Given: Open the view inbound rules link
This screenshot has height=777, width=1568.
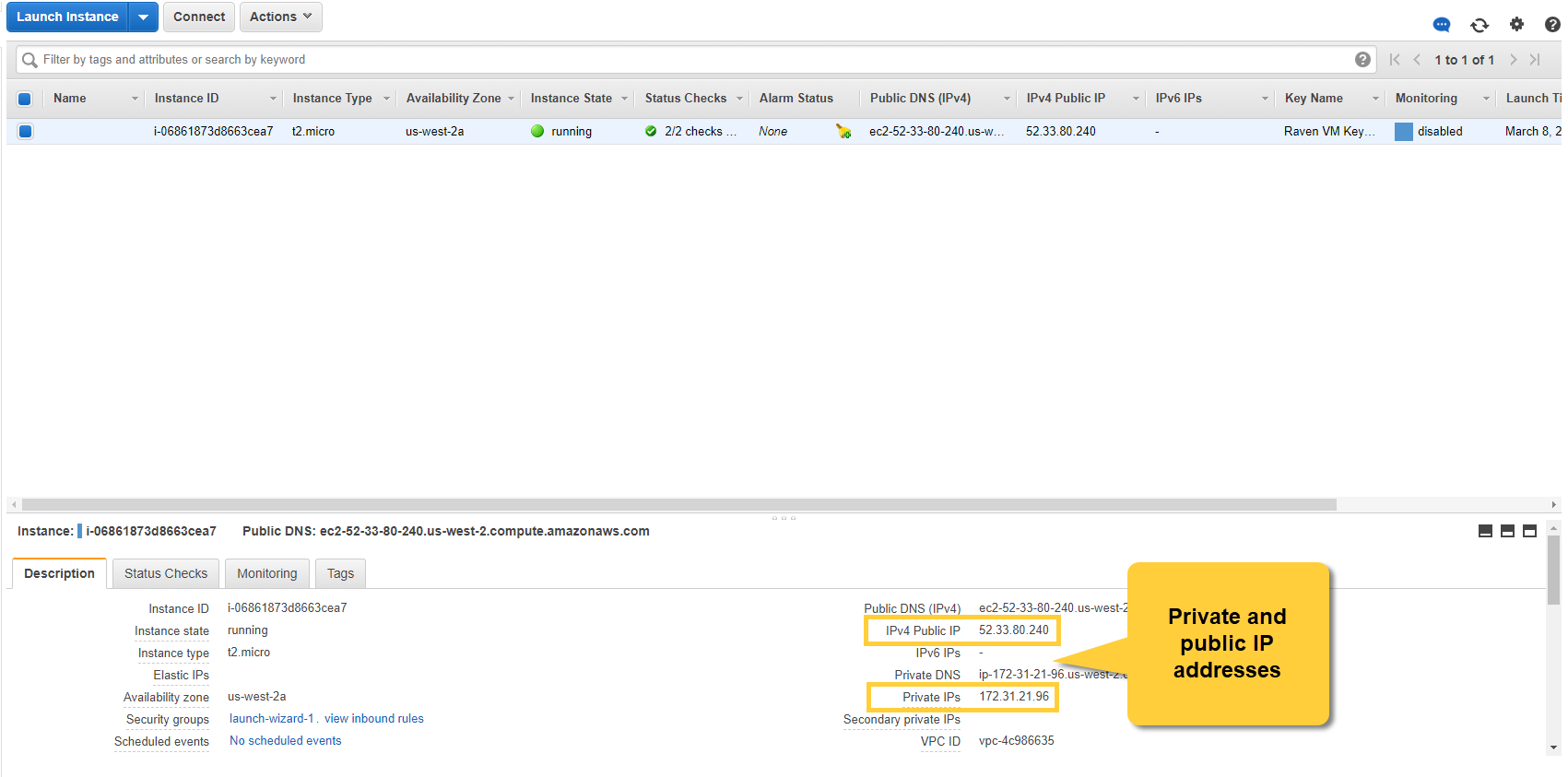Looking at the screenshot, I should pos(374,719).
